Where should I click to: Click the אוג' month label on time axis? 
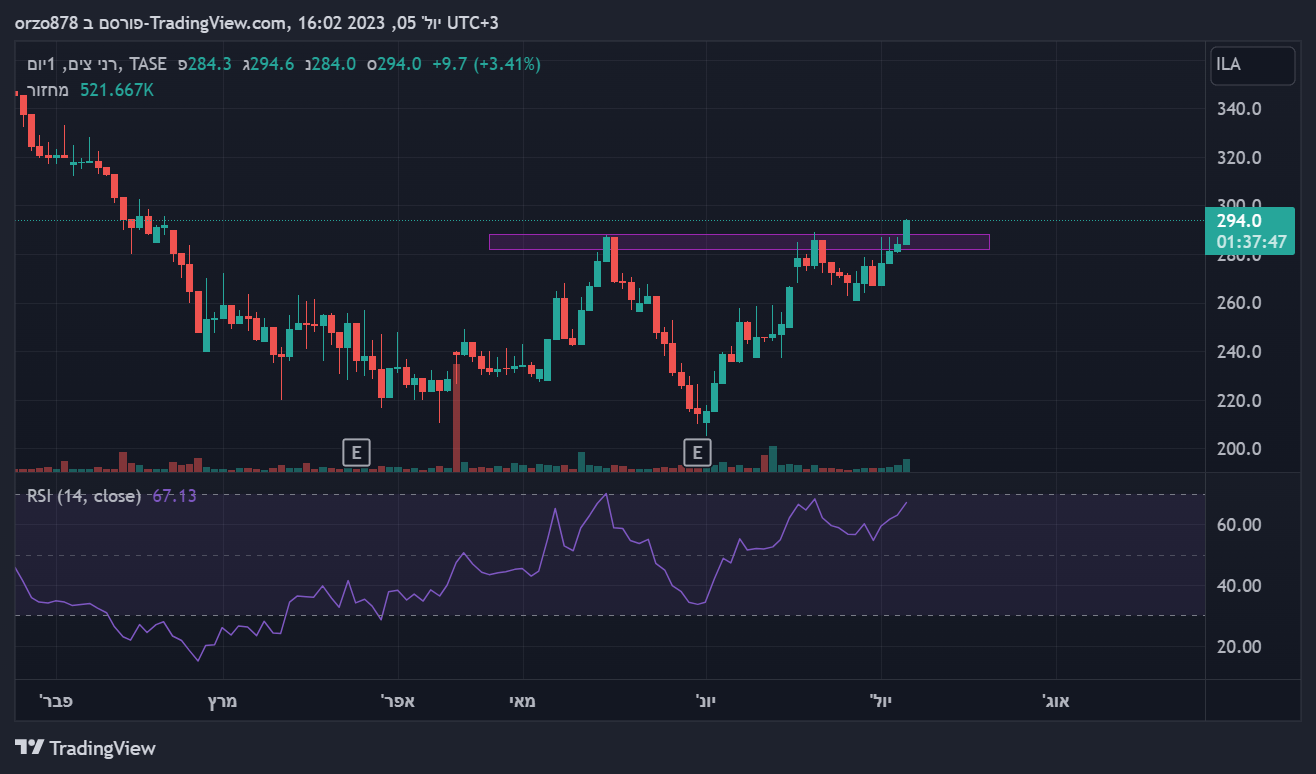point(1056,700)
